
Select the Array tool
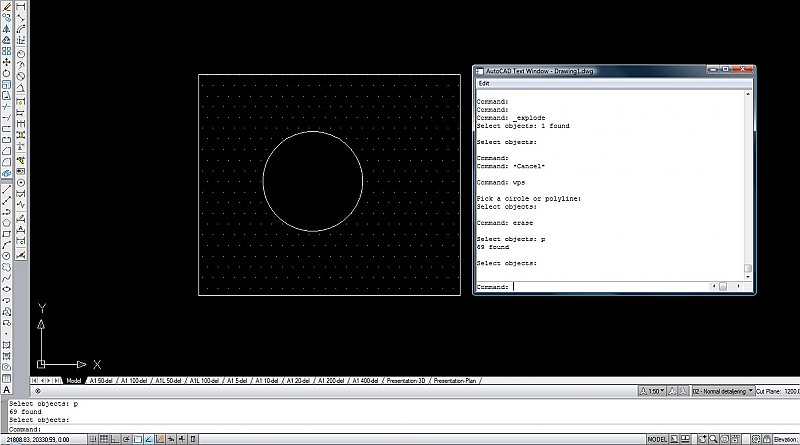tap(7, 51)
